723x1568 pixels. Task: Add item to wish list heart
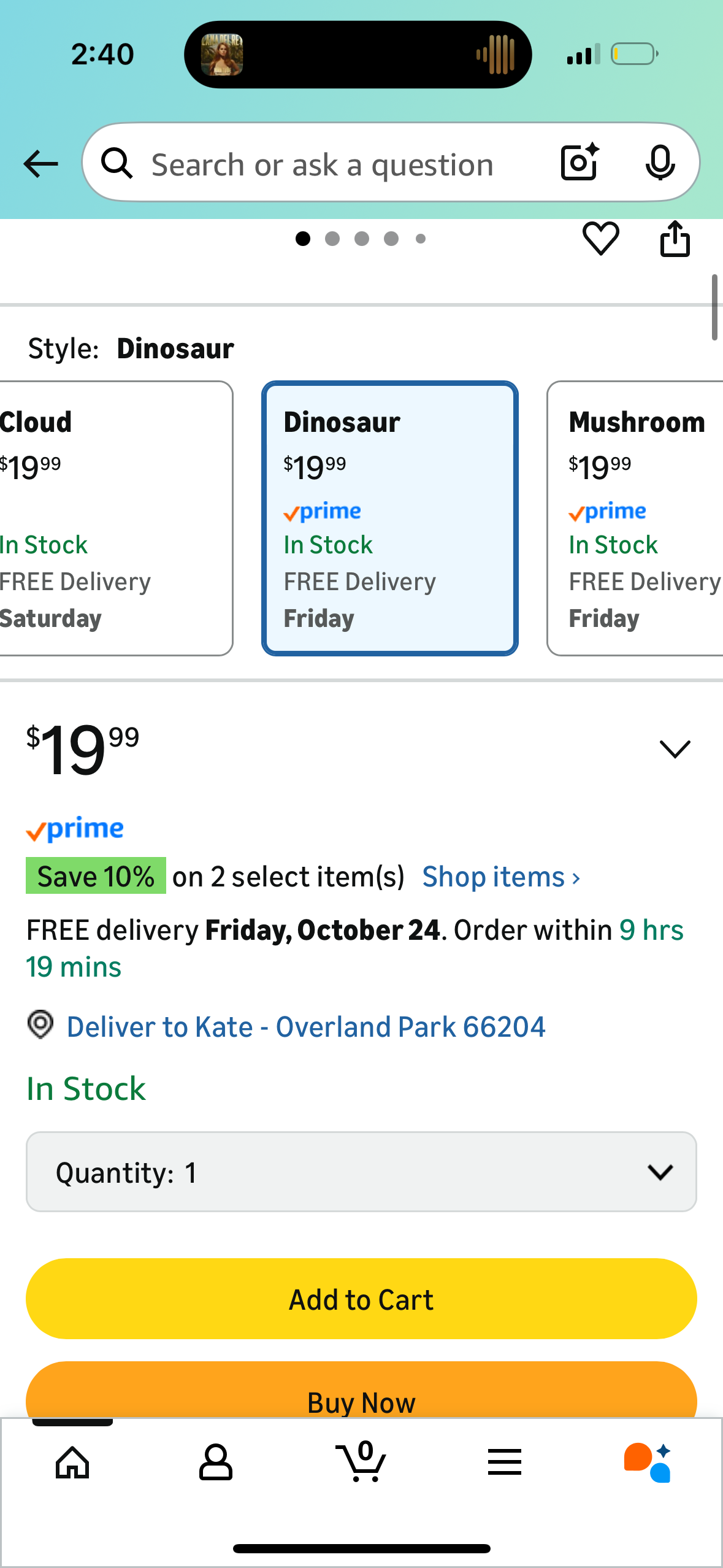tap(600, 238)
